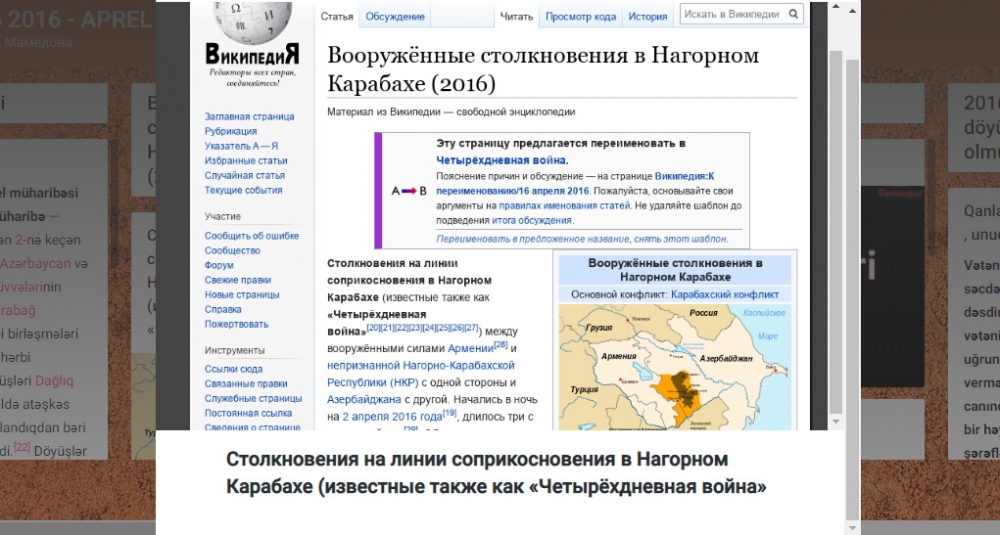Screen dimensions: 1000x535
Task: Click the Участие sidebar section heading
Action: pyautogui.click(x=223, y=217)
